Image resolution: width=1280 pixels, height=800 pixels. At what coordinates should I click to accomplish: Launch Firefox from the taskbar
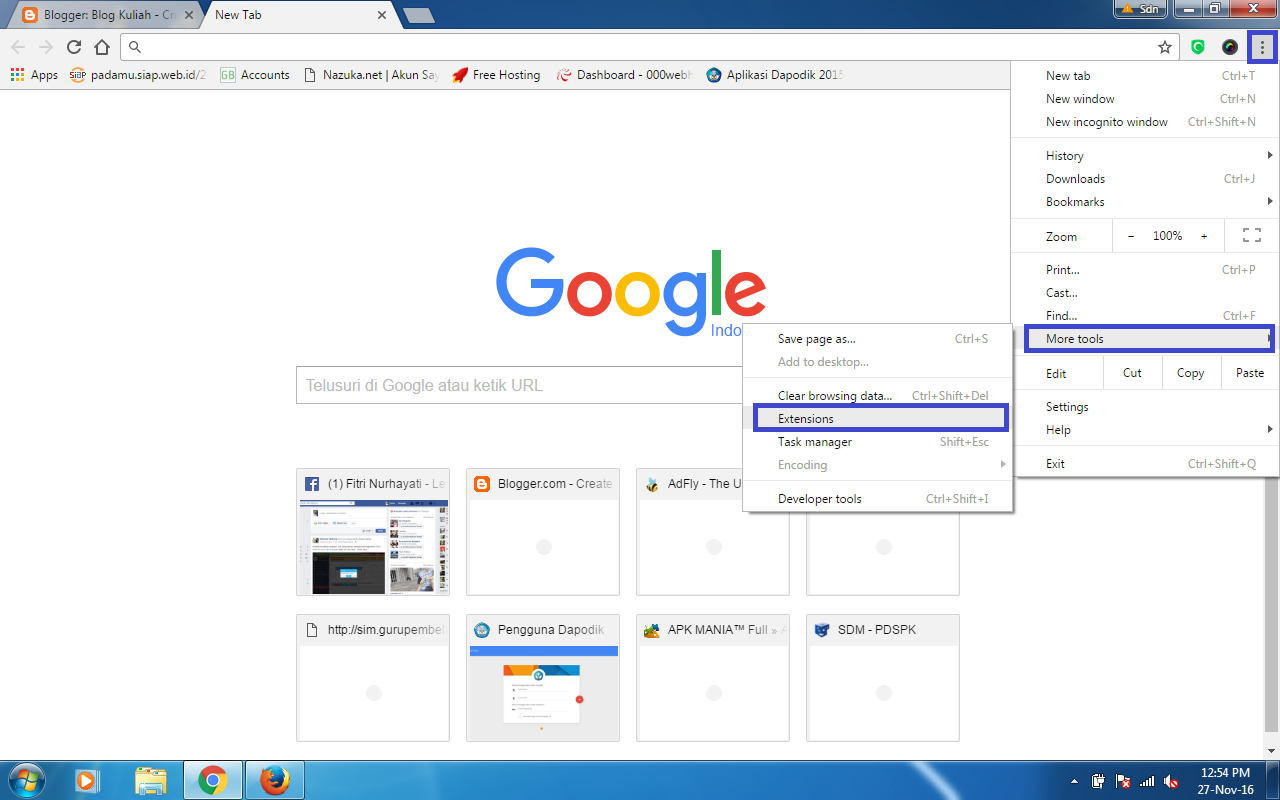pyautogui.click(x=274, y=779)
